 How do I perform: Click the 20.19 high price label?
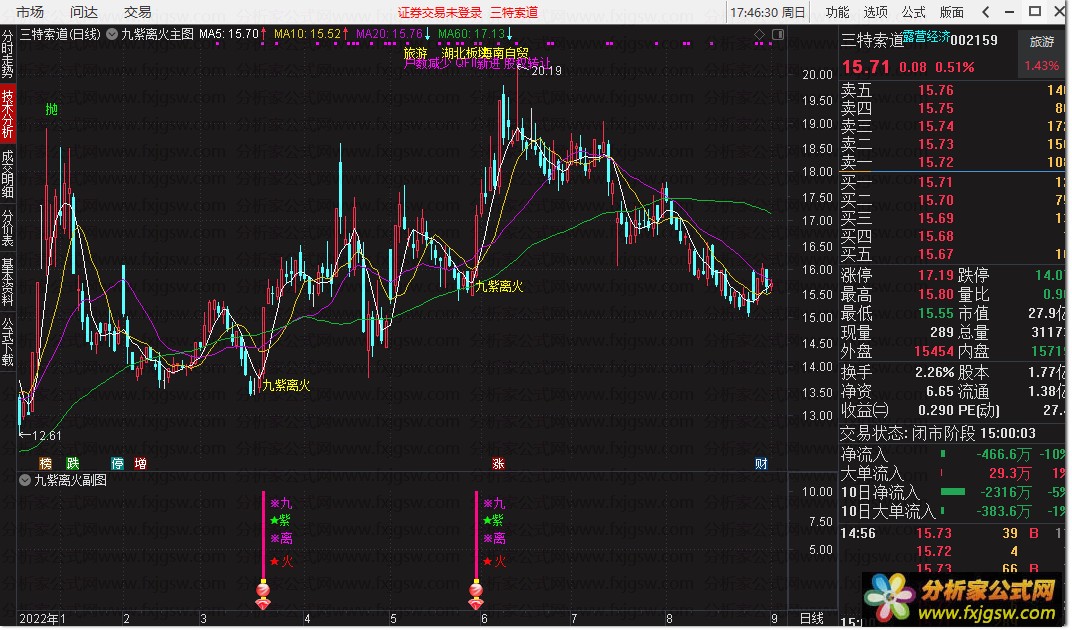click(x=546, y=70)
